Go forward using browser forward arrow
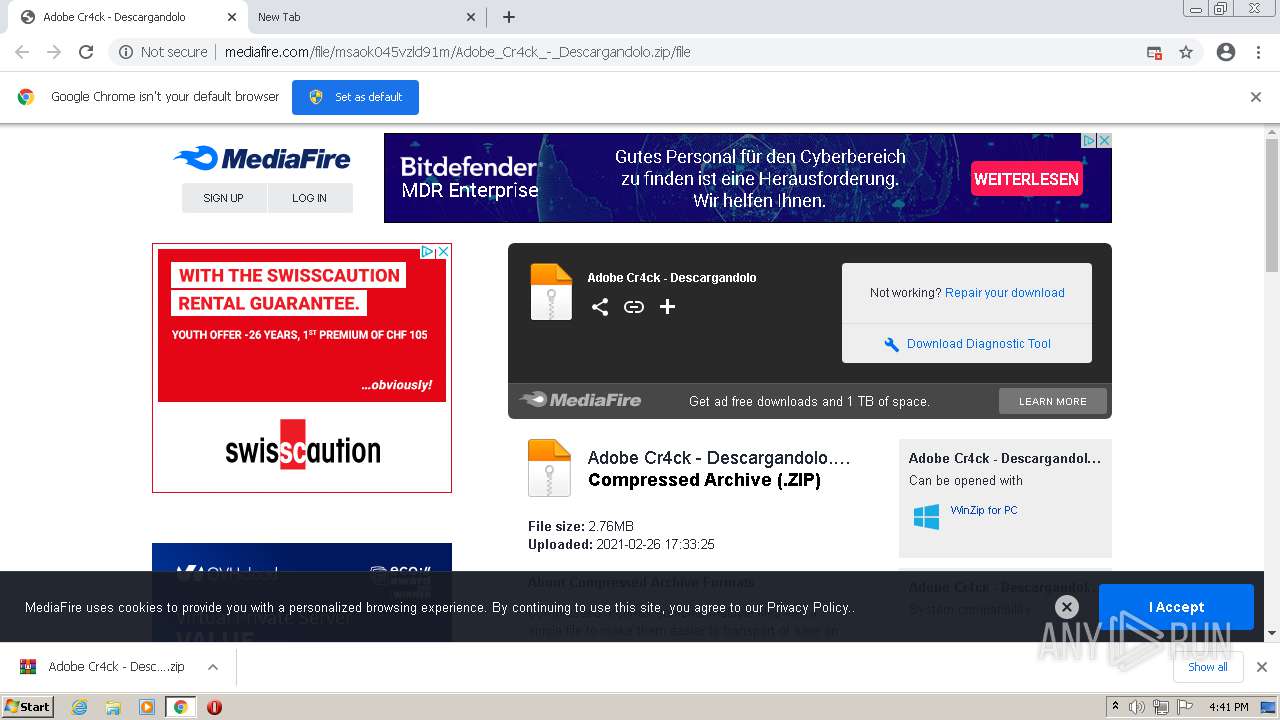The image size is (1280, 720). (54, 52)
